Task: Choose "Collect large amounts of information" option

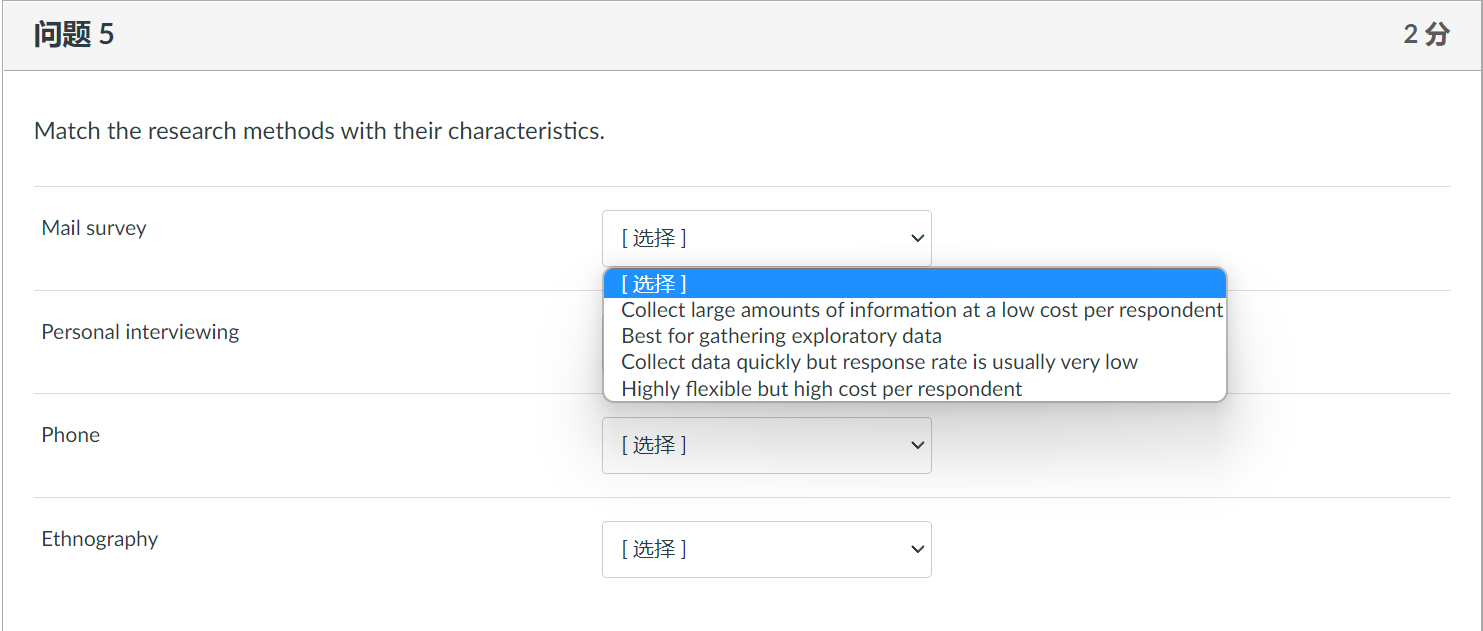Action: pos(921,310)
